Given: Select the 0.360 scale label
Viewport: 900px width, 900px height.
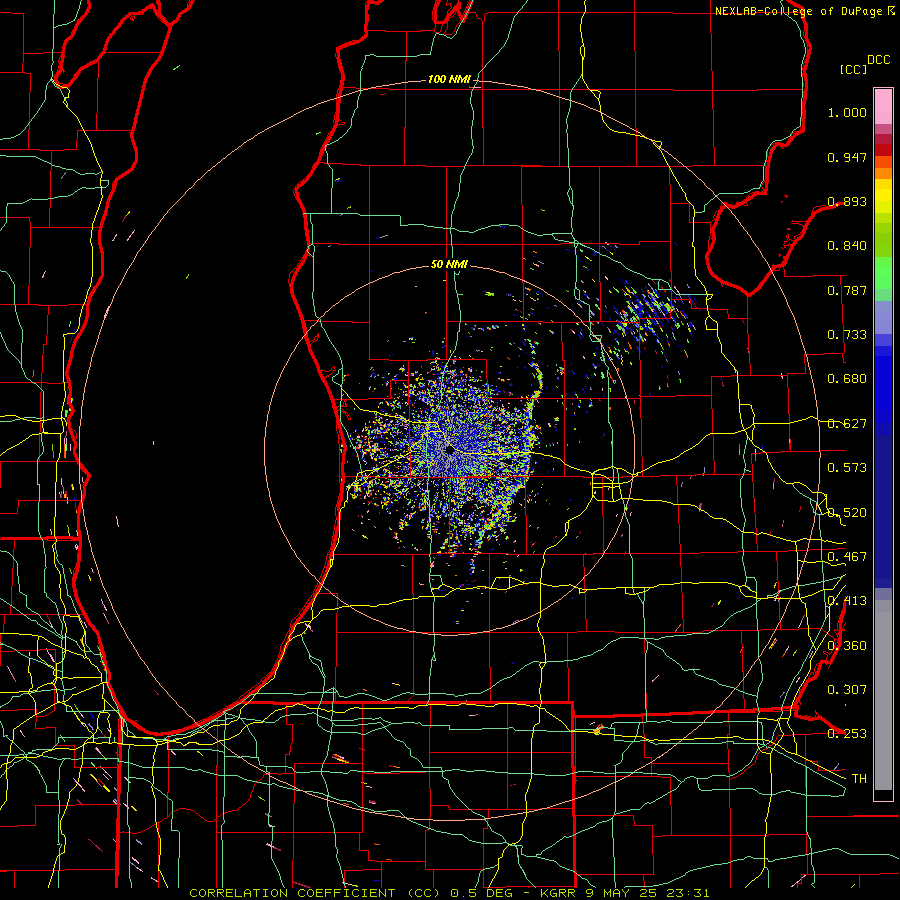Looking at the screenshot, I should tap(847, 646).
